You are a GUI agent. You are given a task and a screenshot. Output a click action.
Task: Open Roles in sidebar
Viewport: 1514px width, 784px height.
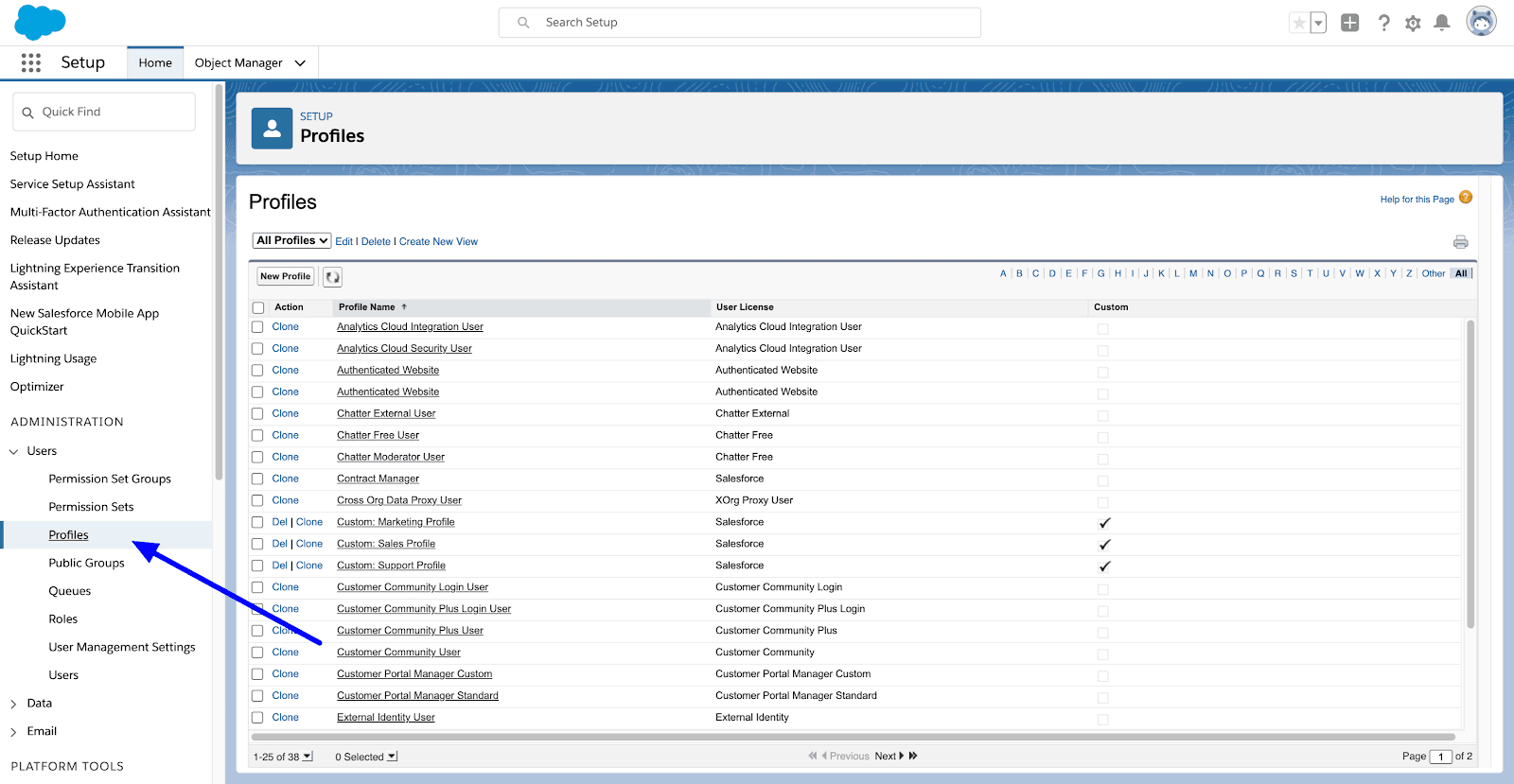point(63,619)
